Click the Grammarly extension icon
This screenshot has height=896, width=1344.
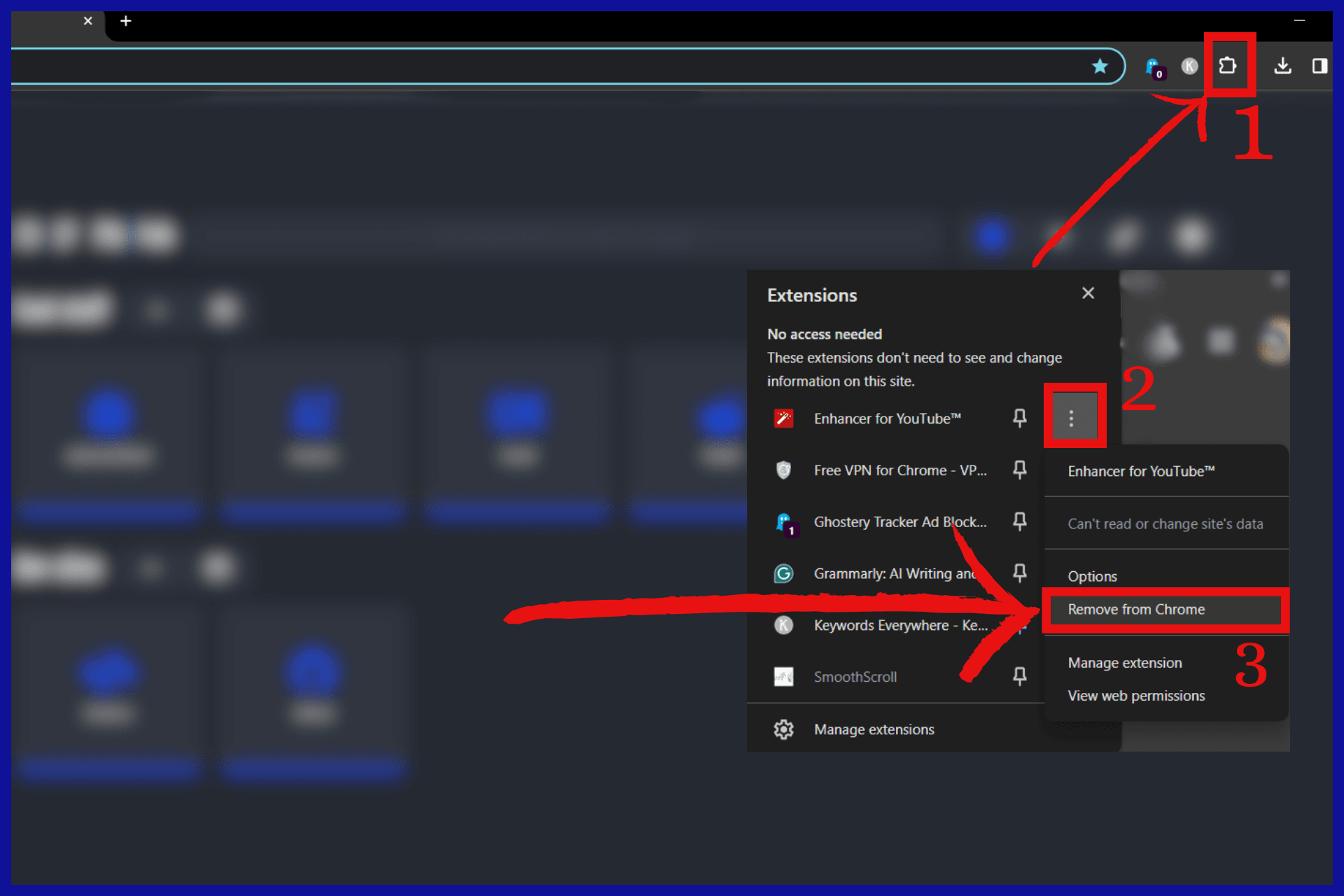tap(784, 573)
